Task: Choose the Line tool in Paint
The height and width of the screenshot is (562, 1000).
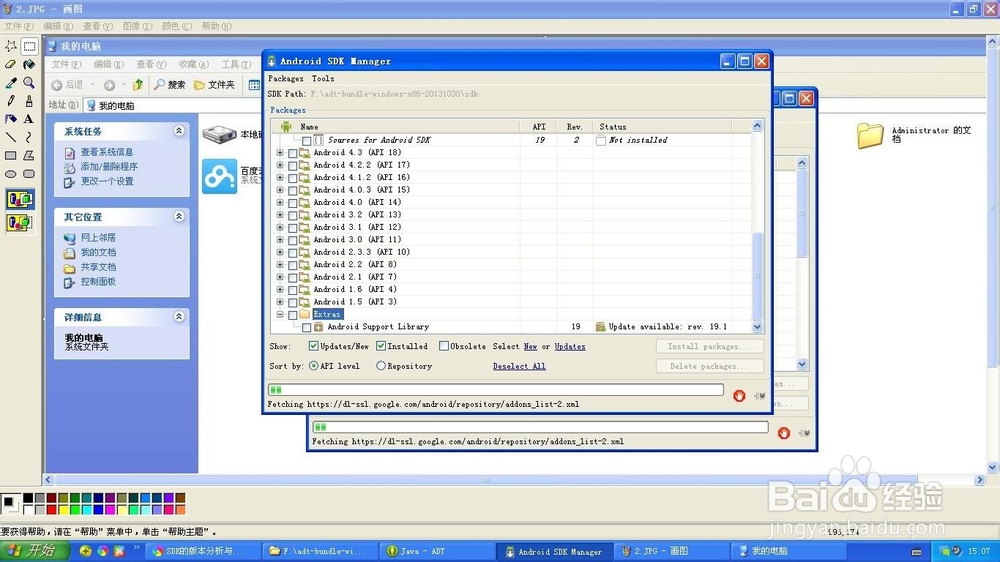Action: pos(11,137)
